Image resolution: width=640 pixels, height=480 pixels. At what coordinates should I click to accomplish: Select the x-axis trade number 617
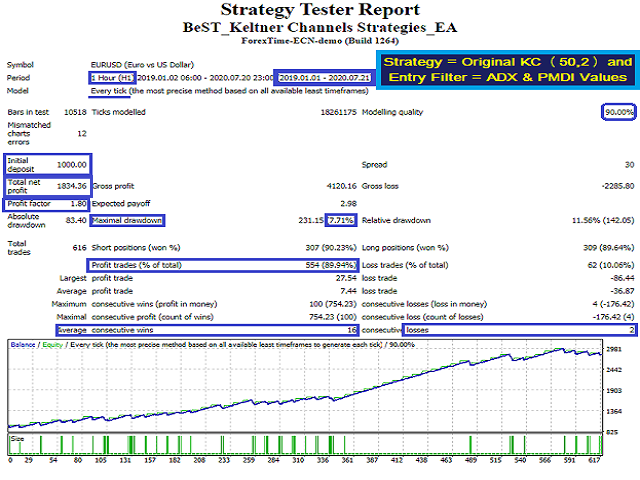(594, 460)
